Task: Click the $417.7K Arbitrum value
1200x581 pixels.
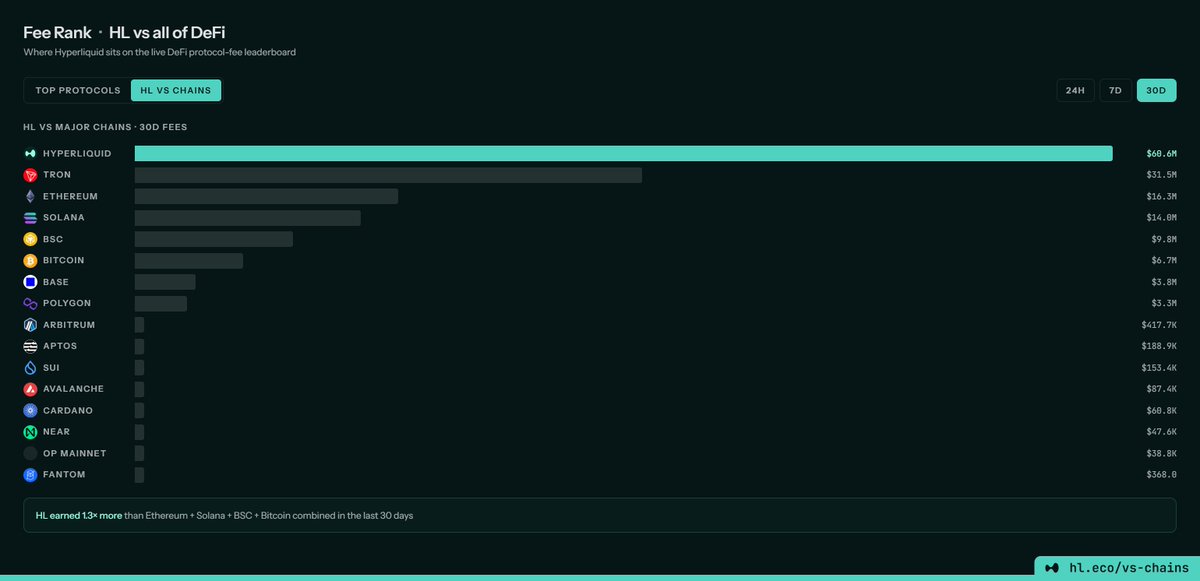Action: pos(1159,325)
